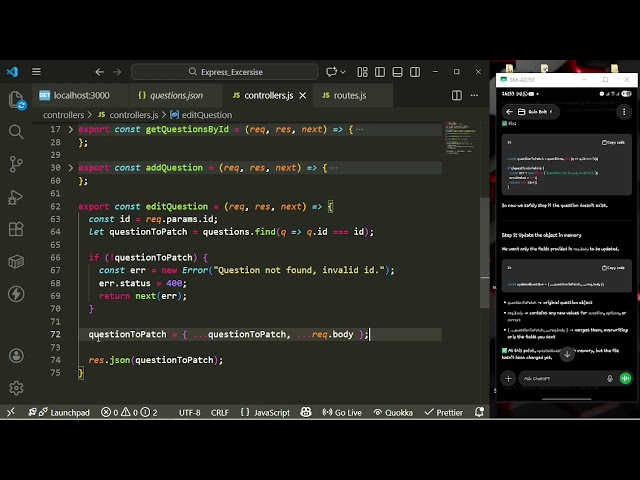The height and width of the screenshot is (480, 640).
Task: Close the controllers.js tab
Action: click(303, 96)
